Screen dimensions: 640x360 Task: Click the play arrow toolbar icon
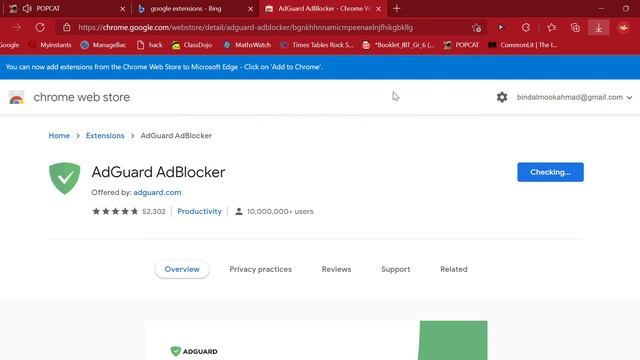[x=501, y=27]
